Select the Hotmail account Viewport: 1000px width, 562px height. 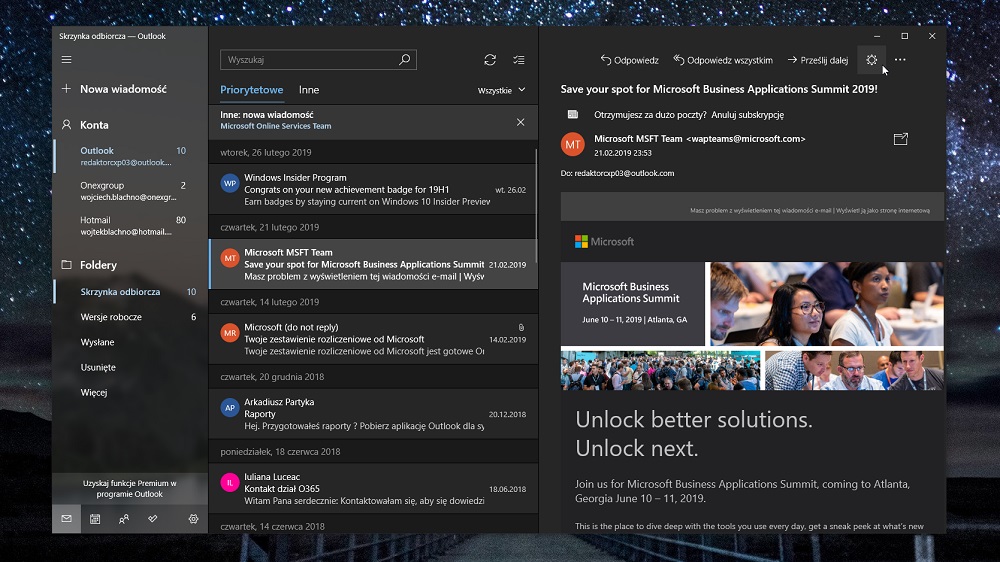point(131,225)
